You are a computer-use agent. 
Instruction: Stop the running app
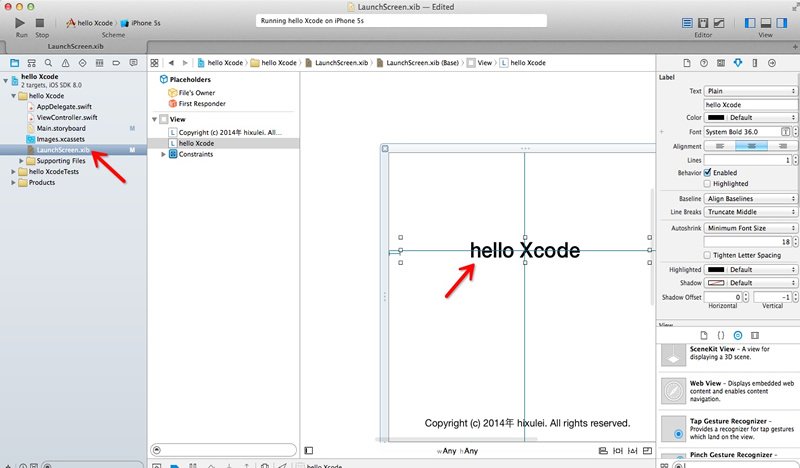pos(40,23)
